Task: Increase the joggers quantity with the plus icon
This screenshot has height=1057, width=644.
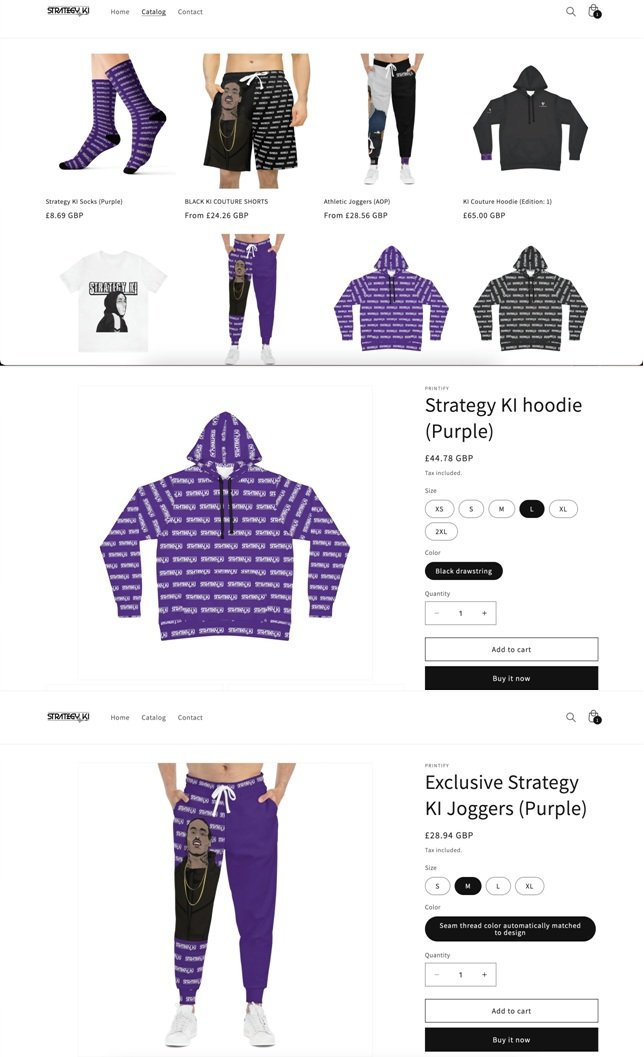Action: [x=484, y=975]
